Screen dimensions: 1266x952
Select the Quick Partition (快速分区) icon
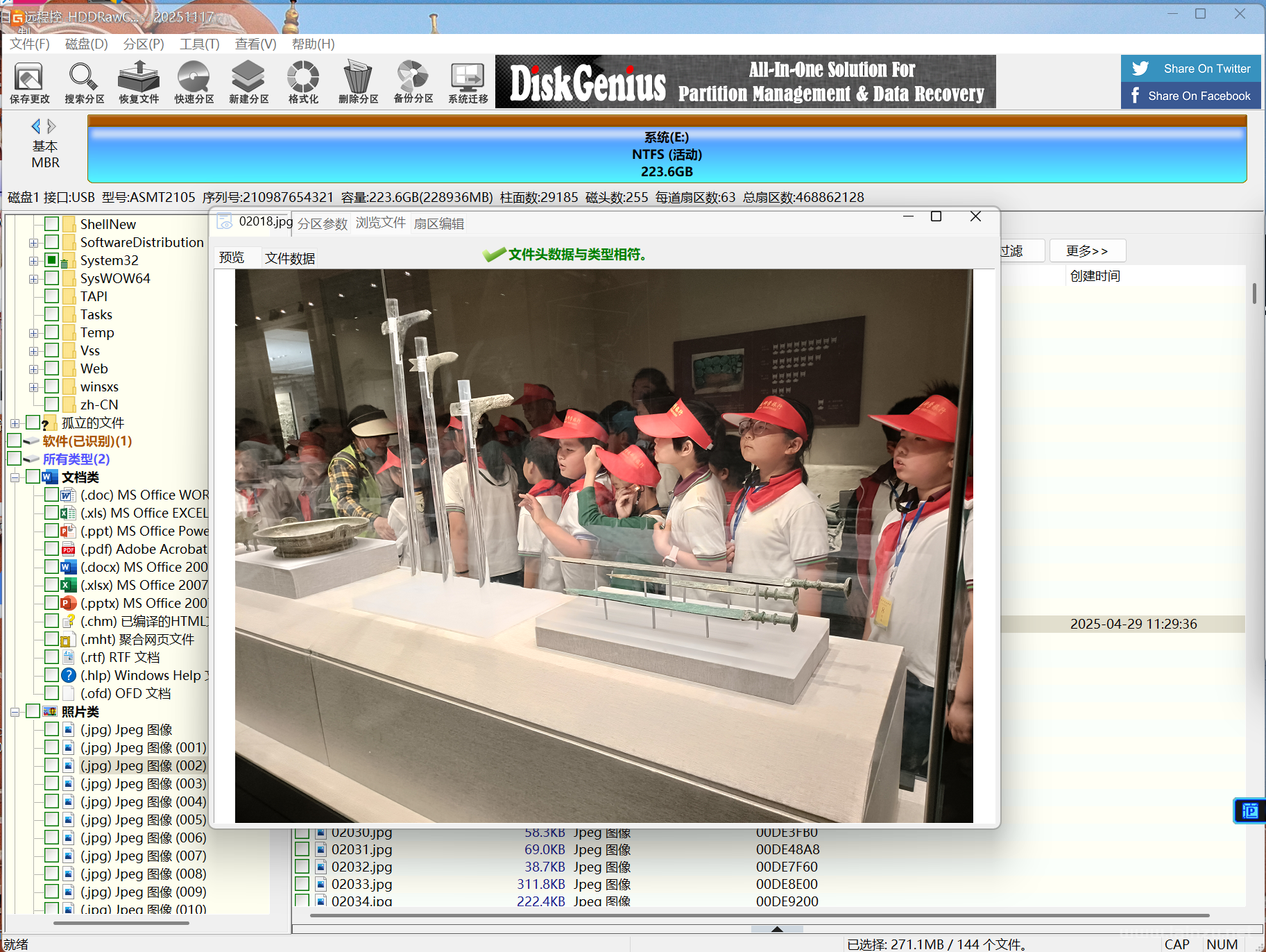point(194,82)
